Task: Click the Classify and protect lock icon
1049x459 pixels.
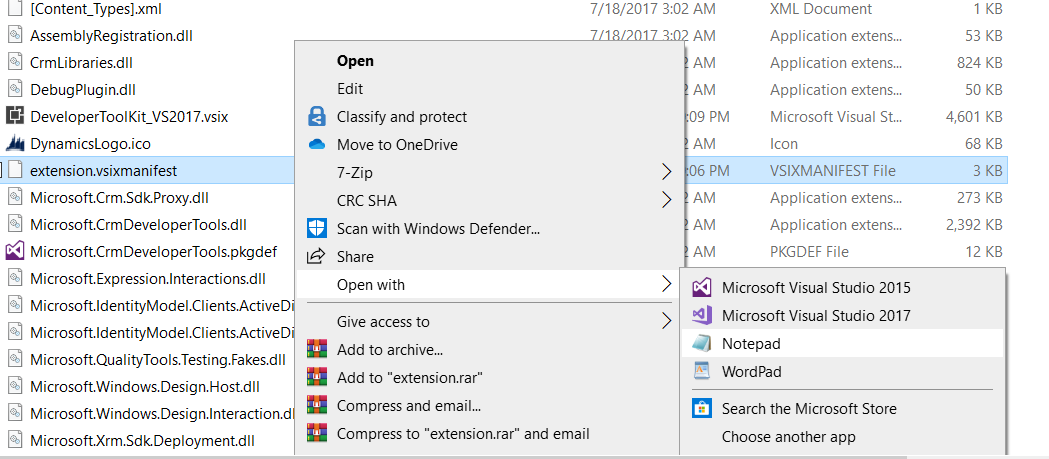Action: pos(317,117)
